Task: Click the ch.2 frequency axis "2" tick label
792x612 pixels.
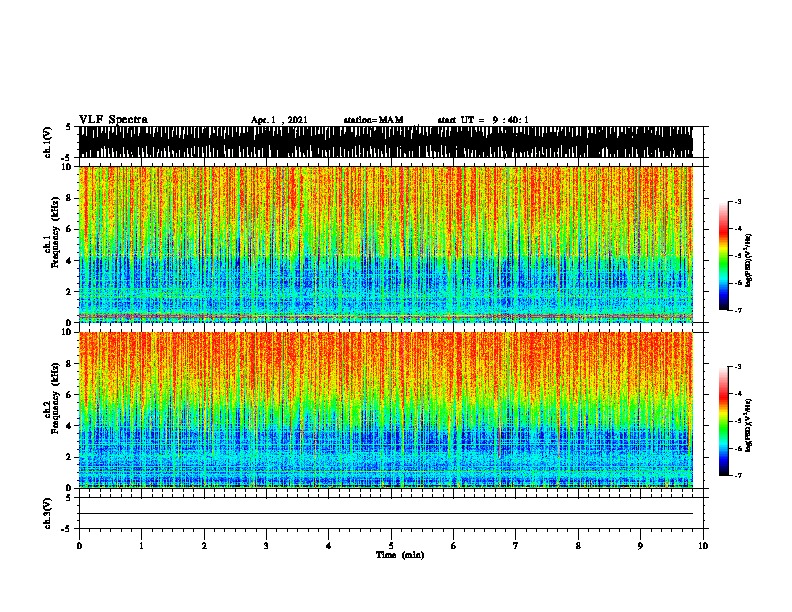Action: [x=69, y=457]
